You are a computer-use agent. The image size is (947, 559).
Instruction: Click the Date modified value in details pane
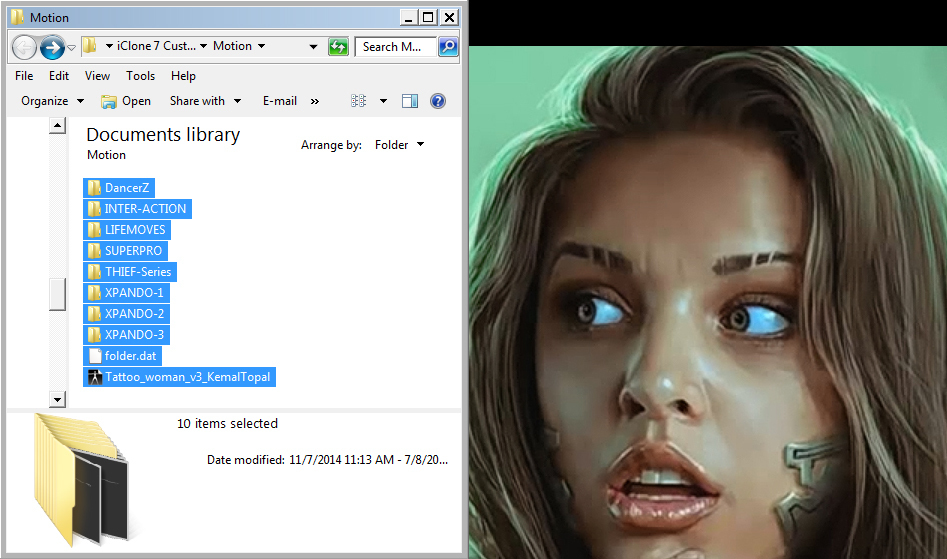tap(368, 460)
